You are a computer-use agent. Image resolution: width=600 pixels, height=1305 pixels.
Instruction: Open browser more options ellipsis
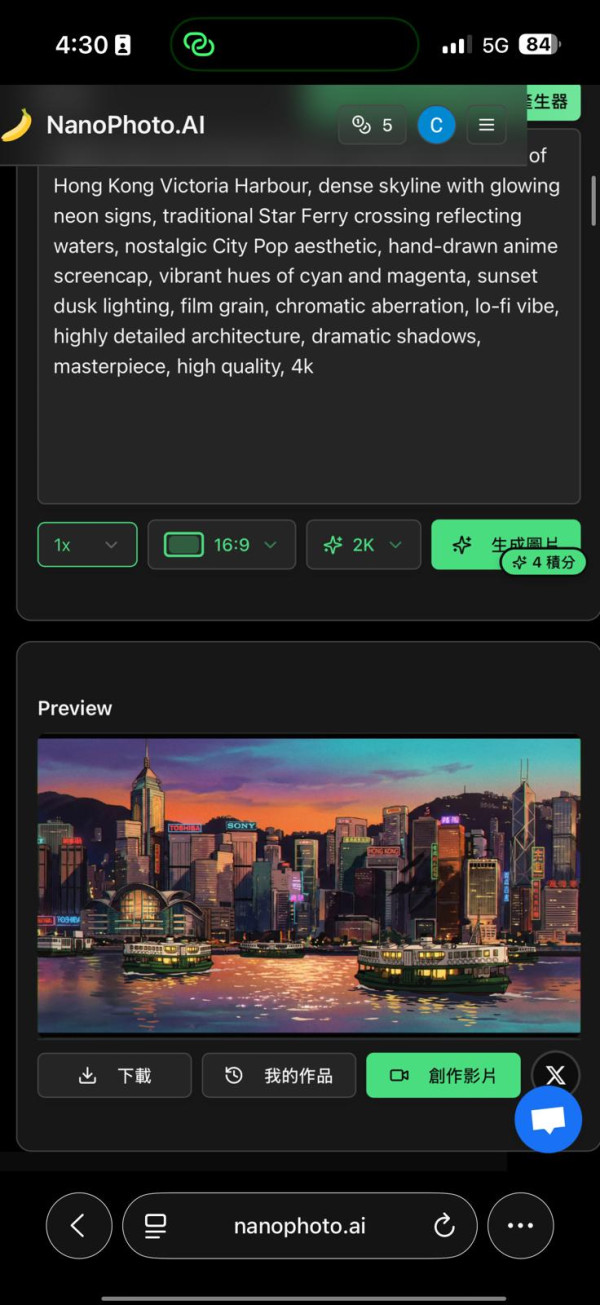[x=520, y=1225]
